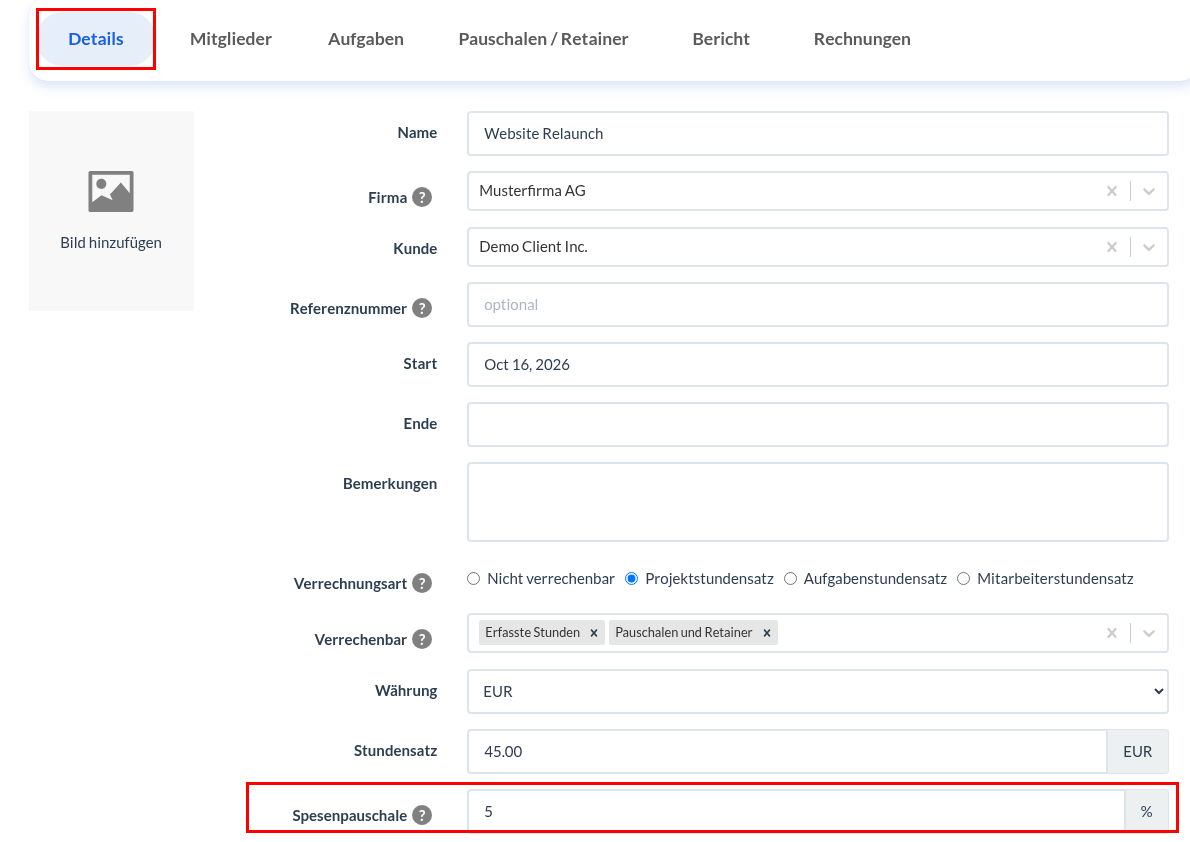The width and height of the screenshot is (1190, 842).
Task: Expand the Verrechenbar dropdown chevron
Action: (1149, 632)
